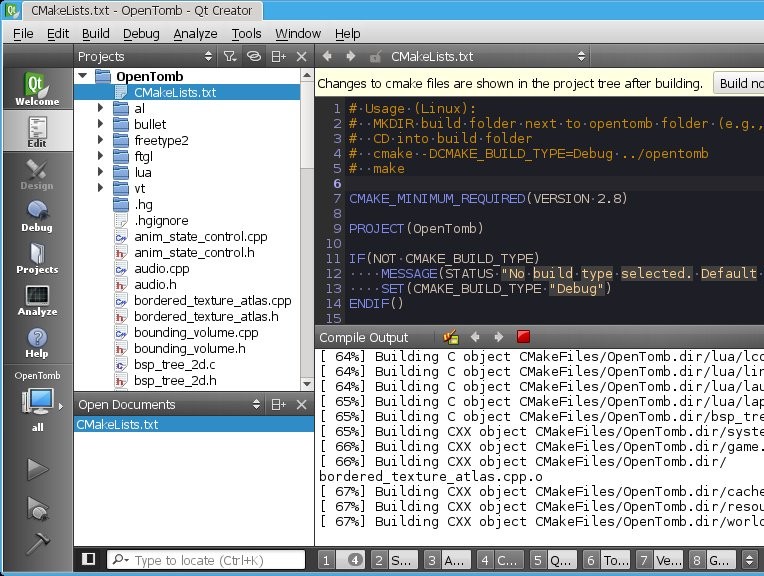764x576 pixels.
Task: Click the Type to locate field
Action: tap(206, 560)
